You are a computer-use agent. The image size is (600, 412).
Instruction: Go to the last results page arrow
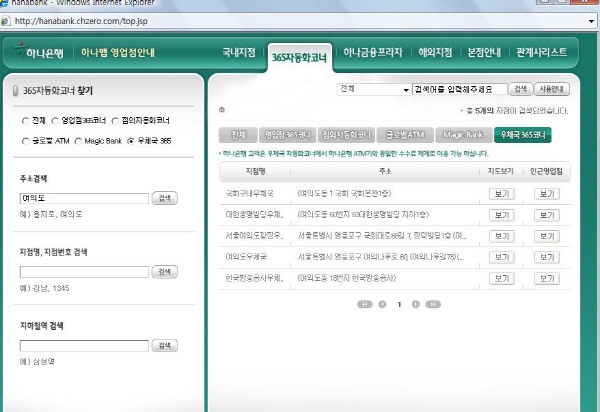pyautogui.click(x=434, y=303)
